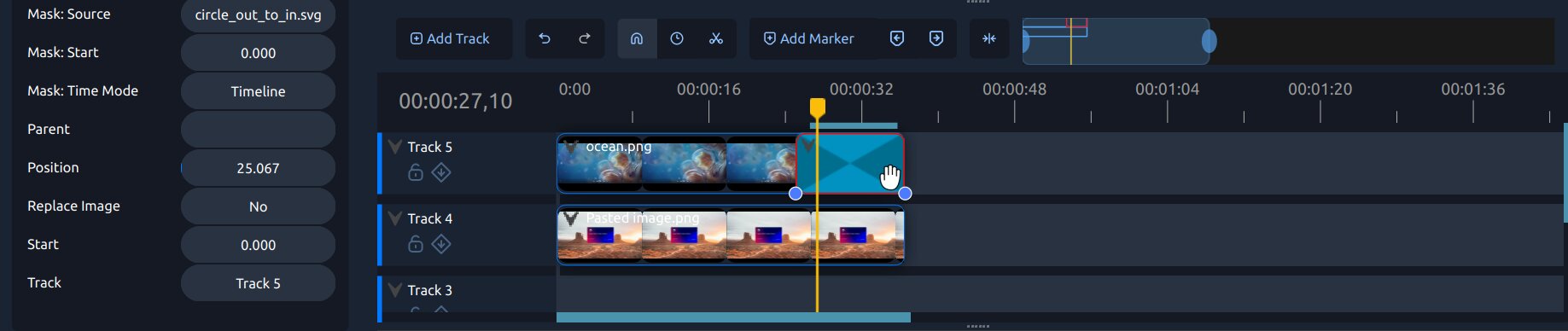1568x331 pixels.
Task: Click Track 5 keyframe diamond icon
Action: click(x=441, y=172)
